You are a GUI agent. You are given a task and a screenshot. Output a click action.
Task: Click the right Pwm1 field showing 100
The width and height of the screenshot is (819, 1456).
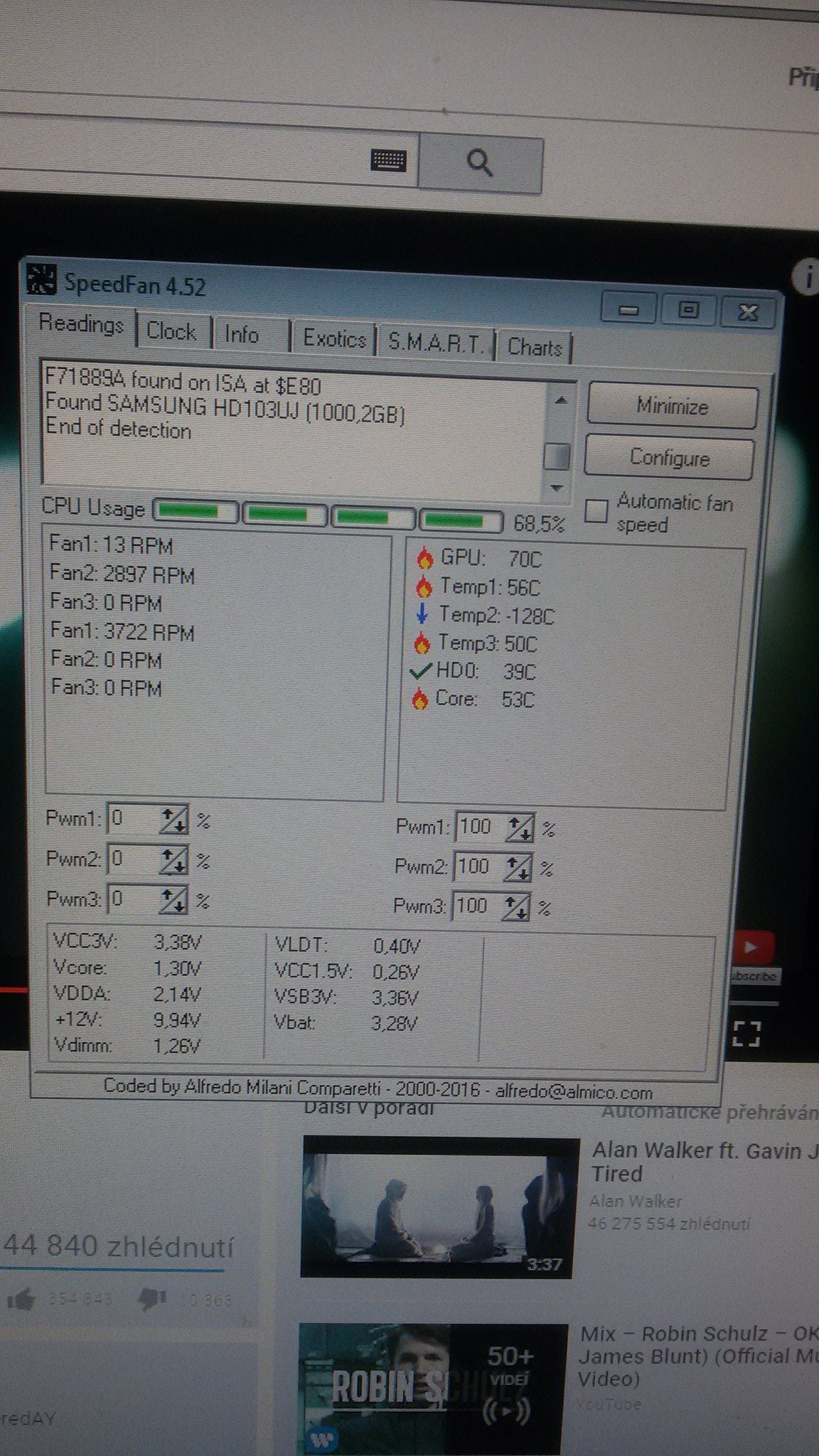(480, 827)
